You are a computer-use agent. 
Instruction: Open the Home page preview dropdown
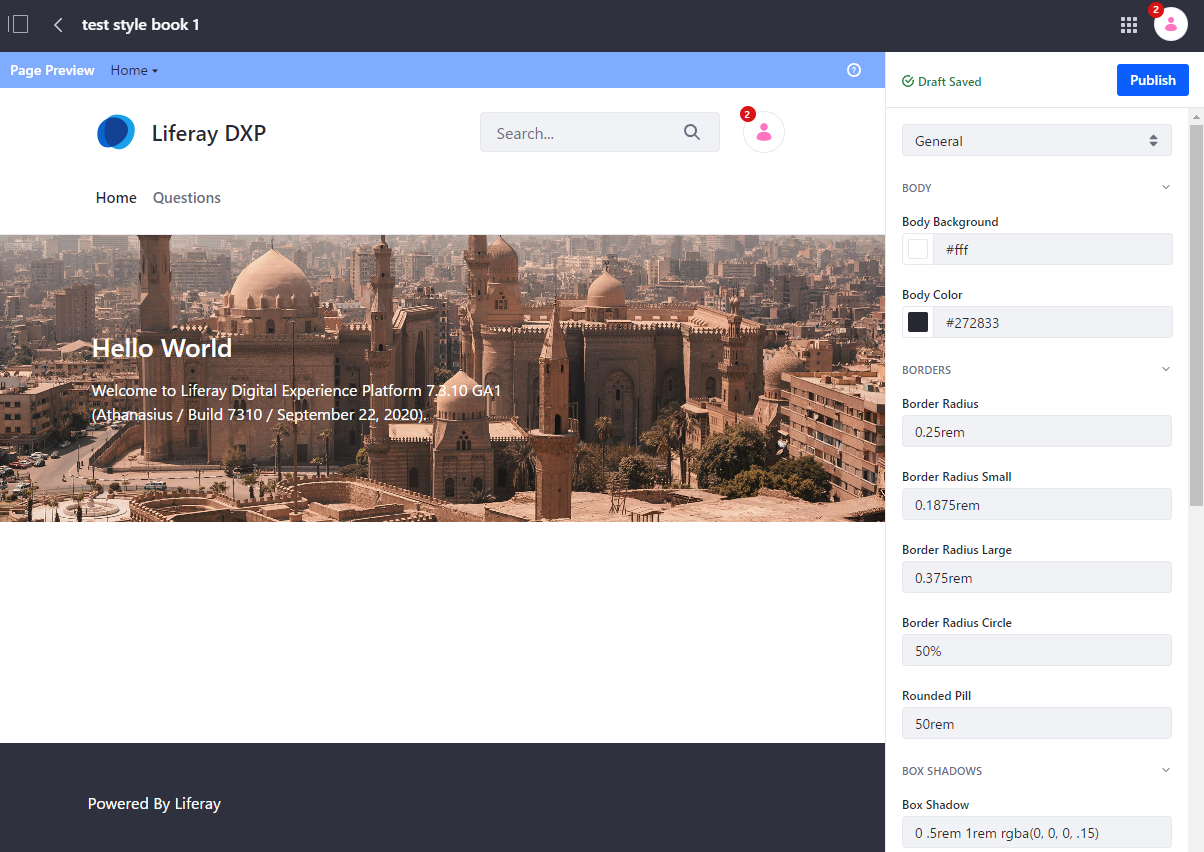(x=134, y=70)
